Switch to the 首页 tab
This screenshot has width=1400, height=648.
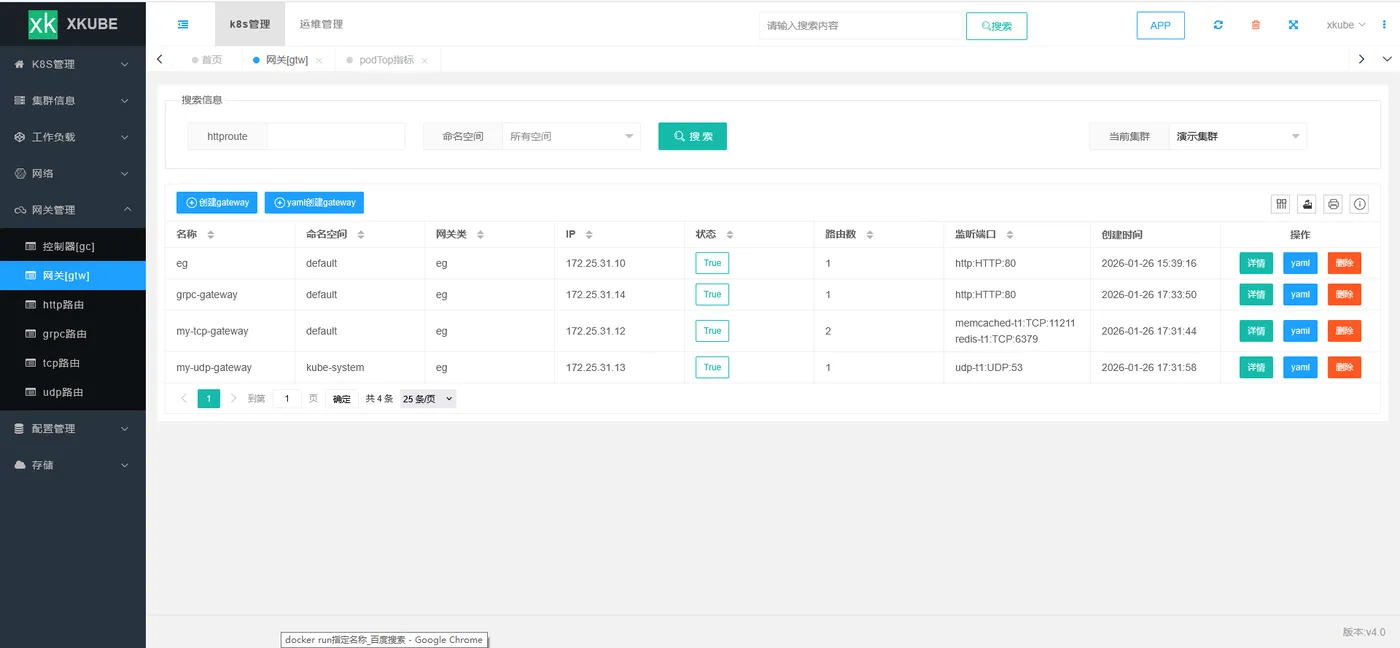tap(207, 60)
